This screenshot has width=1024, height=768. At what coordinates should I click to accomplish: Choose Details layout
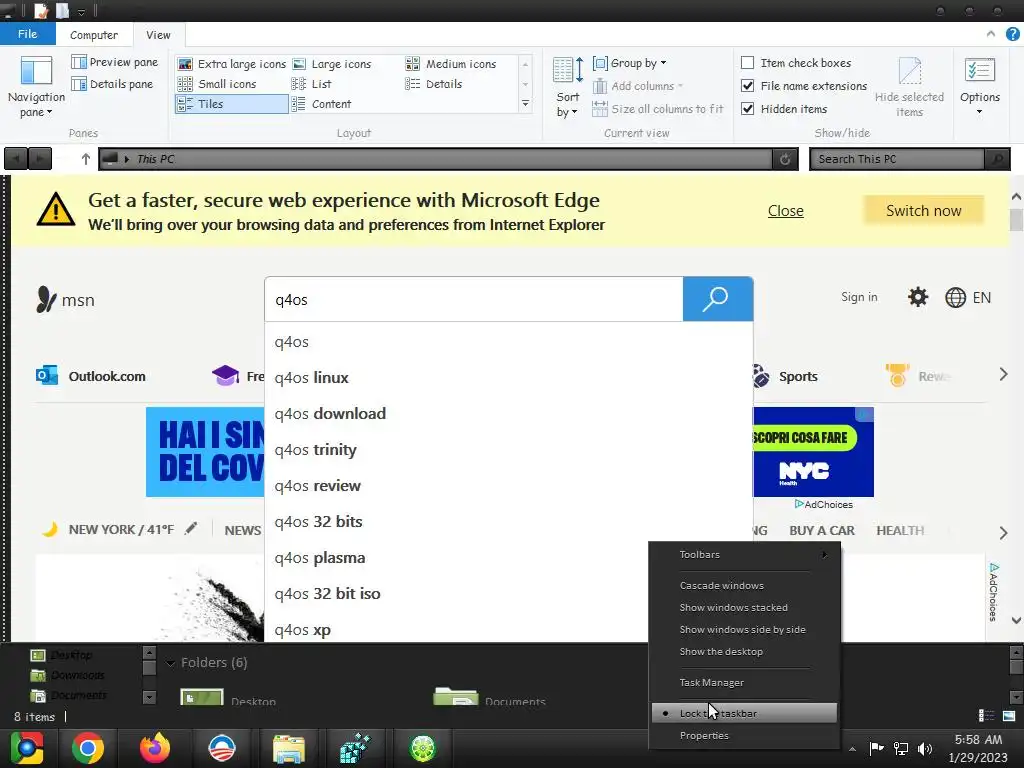(x=434, y=84)
